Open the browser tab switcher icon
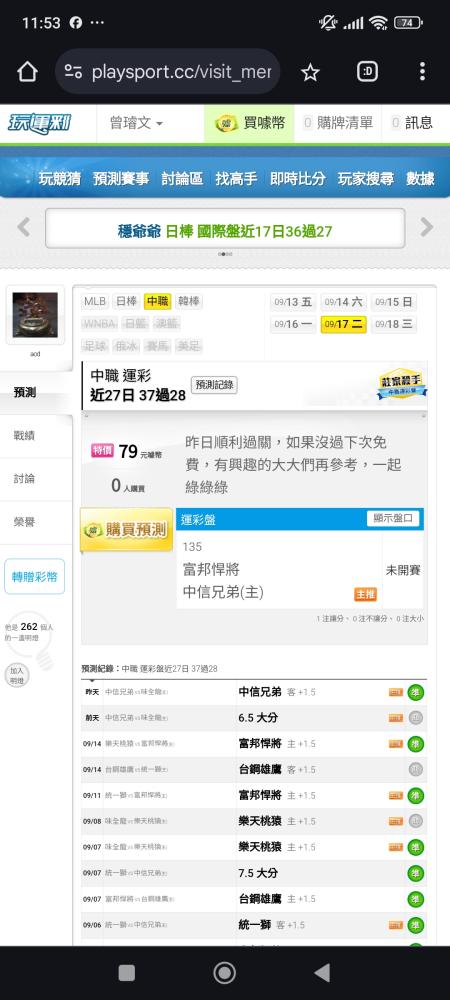The height and width of the screenshot is (1000, 450). 367,71
